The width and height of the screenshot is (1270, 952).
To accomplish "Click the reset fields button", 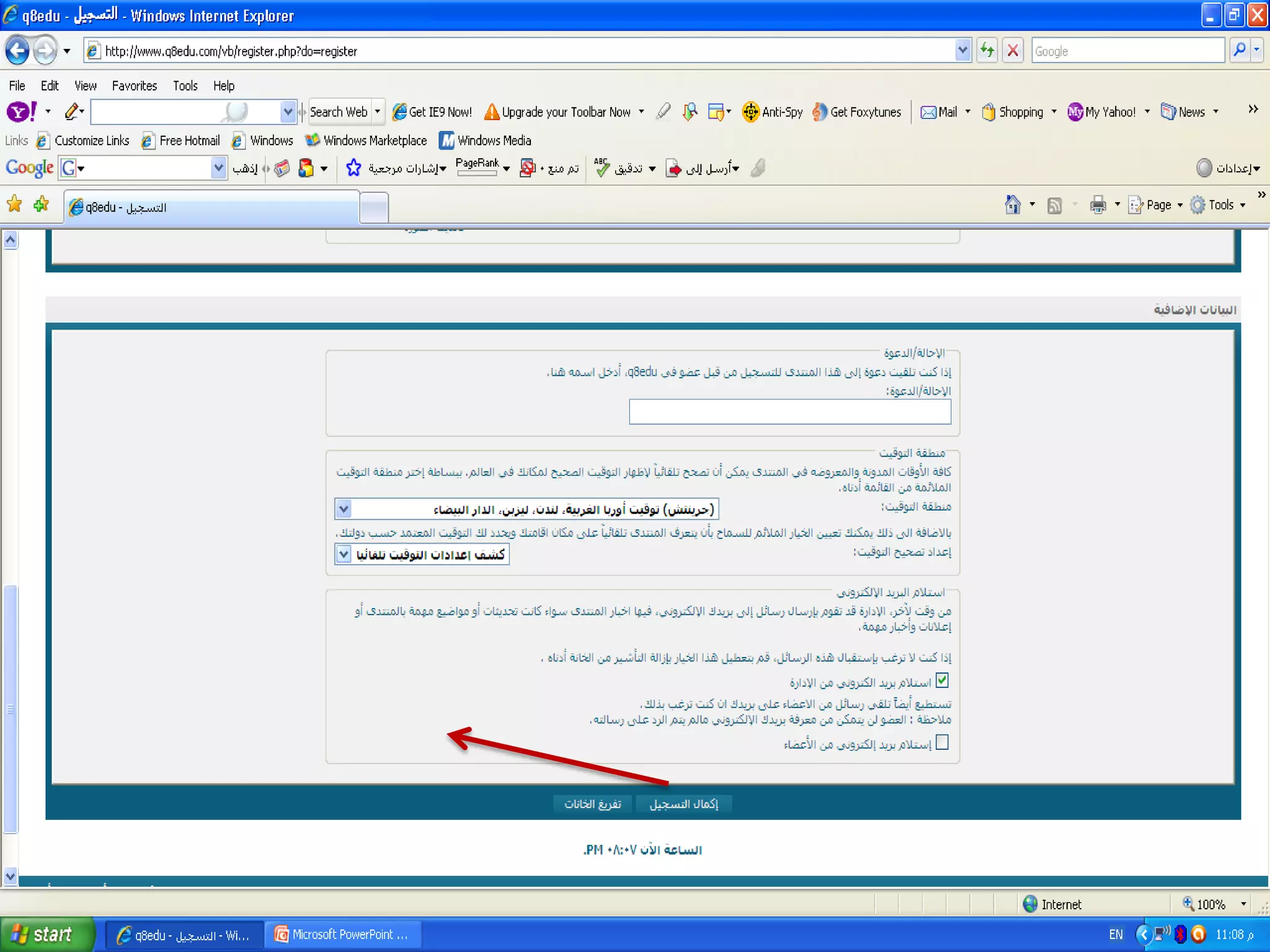I will click(592, 804).
